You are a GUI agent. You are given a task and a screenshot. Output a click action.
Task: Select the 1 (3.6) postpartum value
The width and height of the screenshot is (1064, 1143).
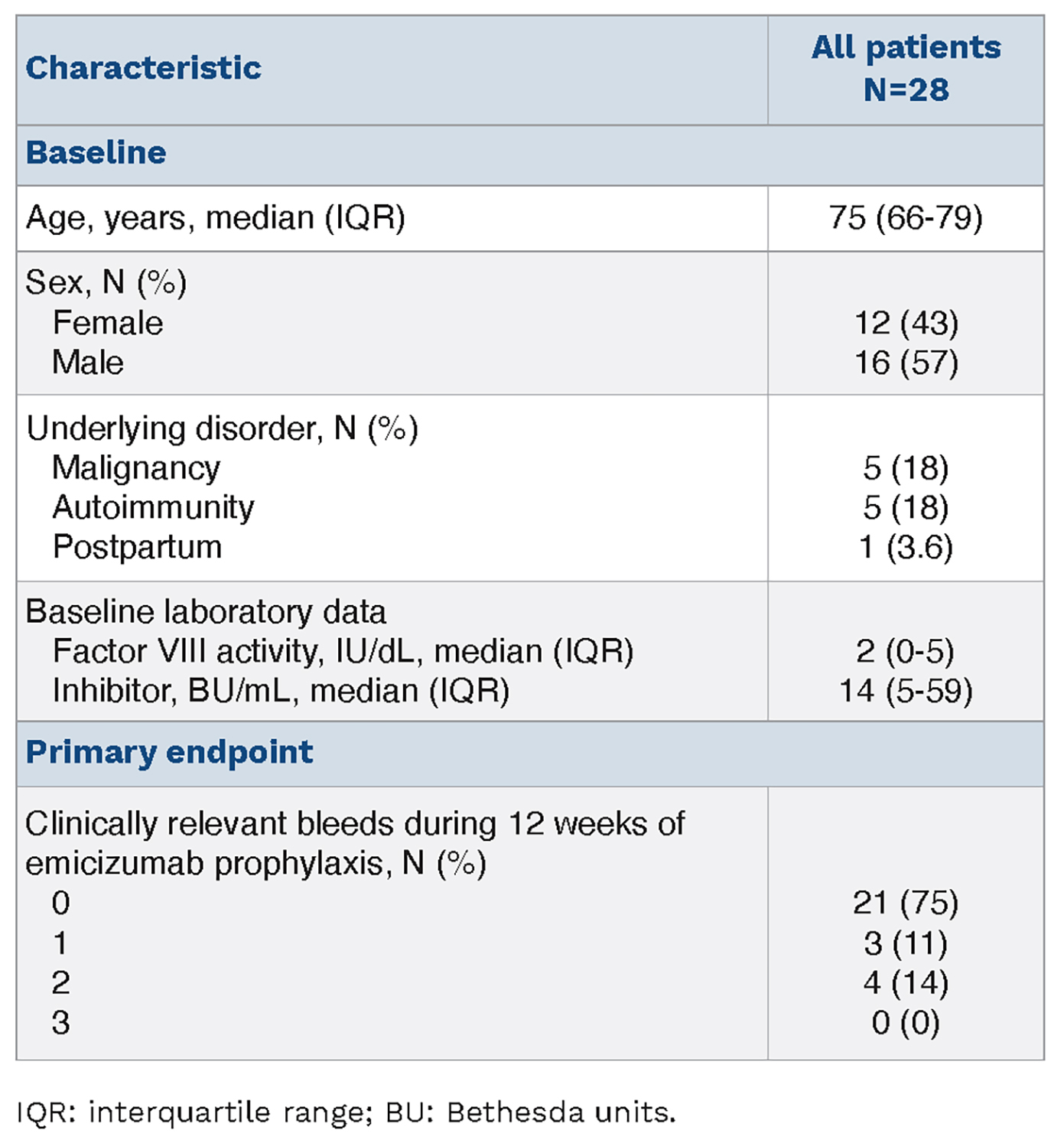point(906,547)
